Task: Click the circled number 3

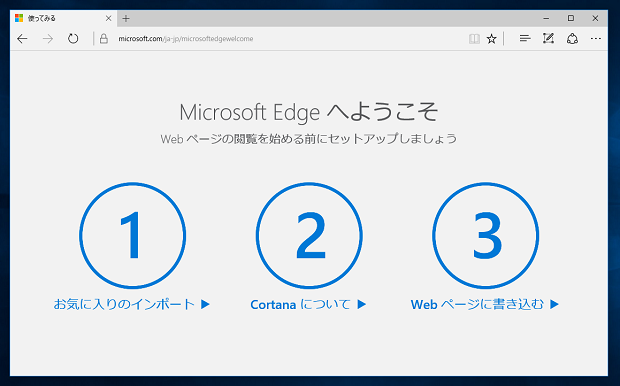Action: (x=486, y=235)
